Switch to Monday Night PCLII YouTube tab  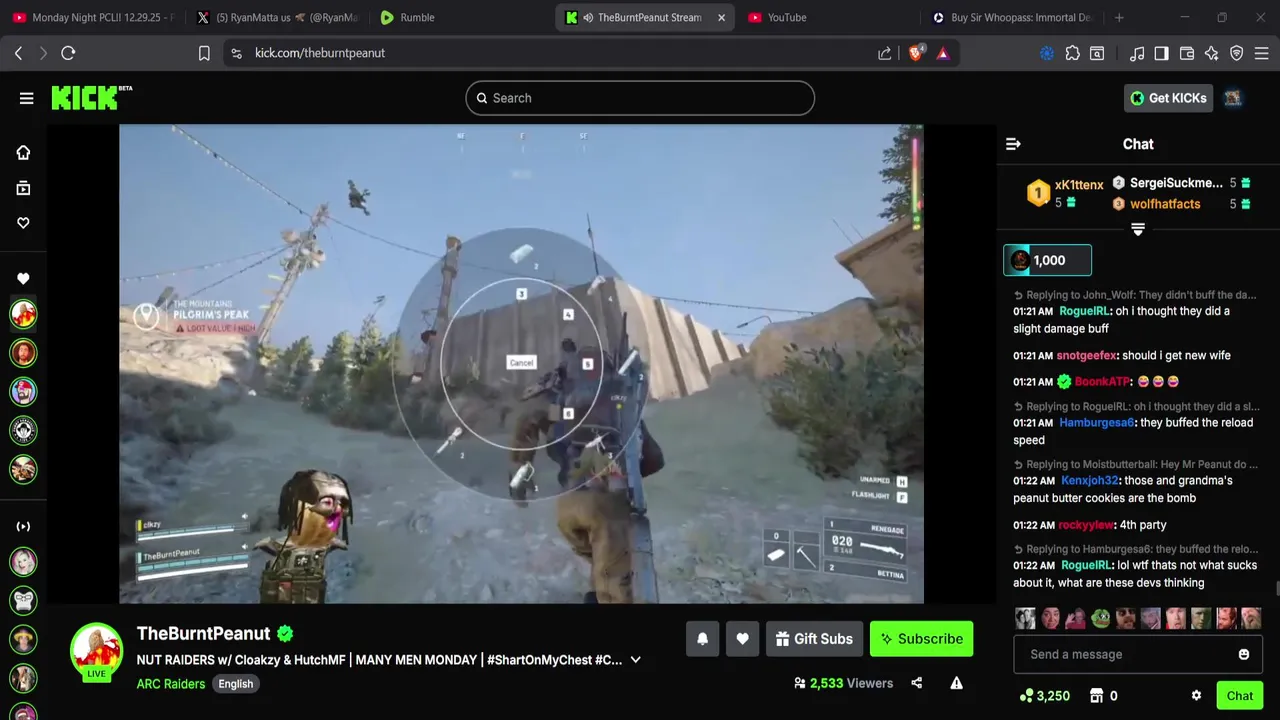(x=93, y=17)
